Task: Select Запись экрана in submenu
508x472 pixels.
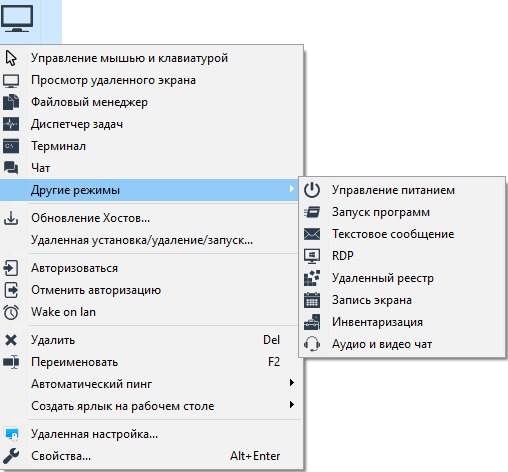Action: tap(402, 300)
